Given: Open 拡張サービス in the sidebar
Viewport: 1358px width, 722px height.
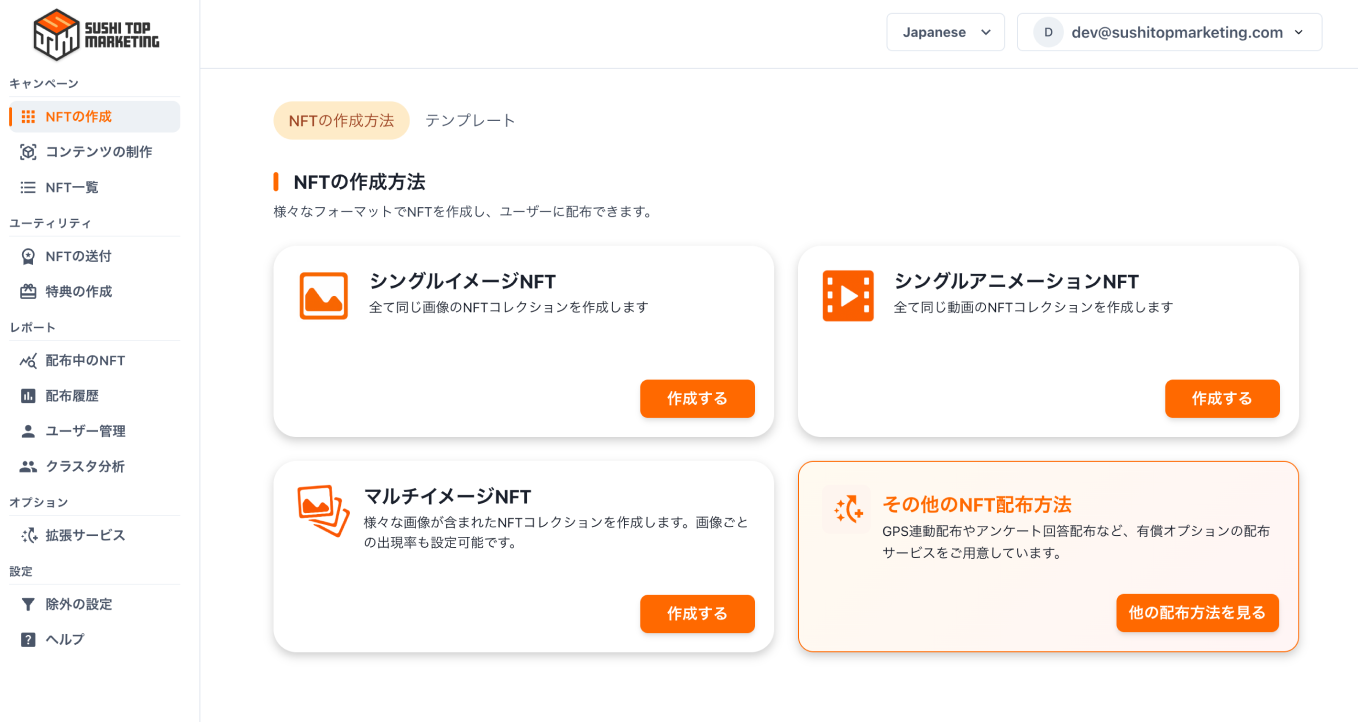Looking at the screenshot, I should coord(85,535).
